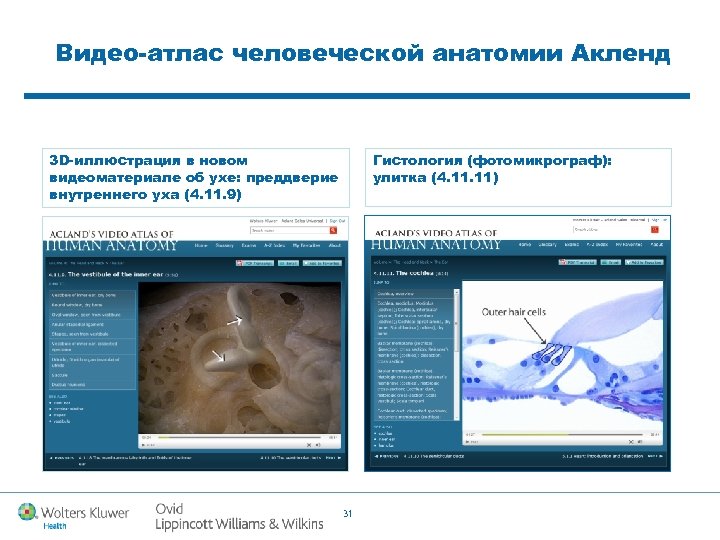Click the red search icon in vestibule screenshot
Image resolution: width=720 pixels, height=540 pixels.
point(333,231)
